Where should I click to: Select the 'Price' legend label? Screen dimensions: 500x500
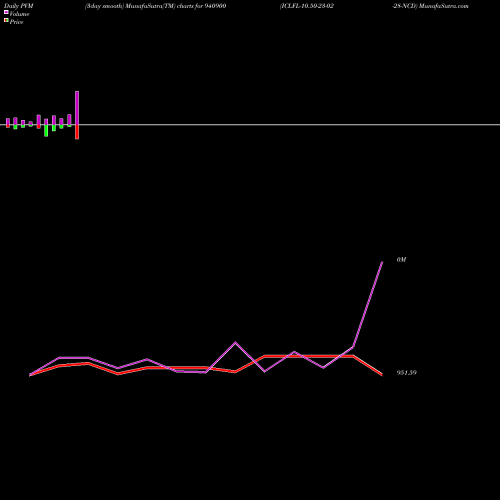point(16,22)
